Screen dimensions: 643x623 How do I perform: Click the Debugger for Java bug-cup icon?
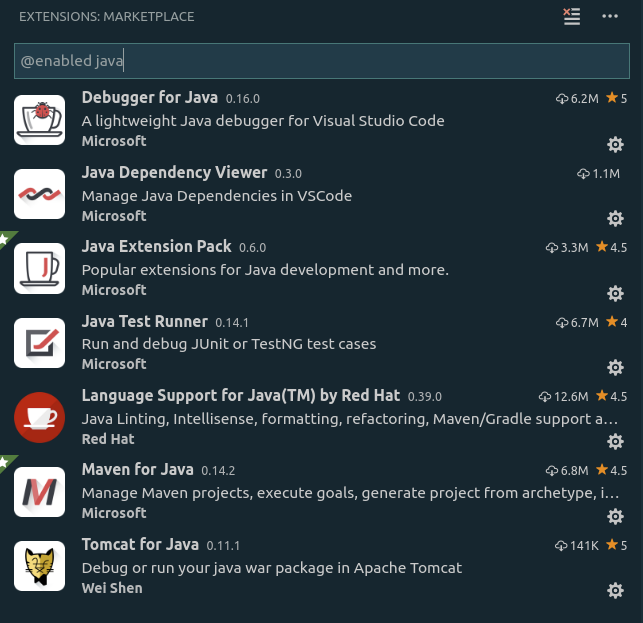tap(40, 120)
